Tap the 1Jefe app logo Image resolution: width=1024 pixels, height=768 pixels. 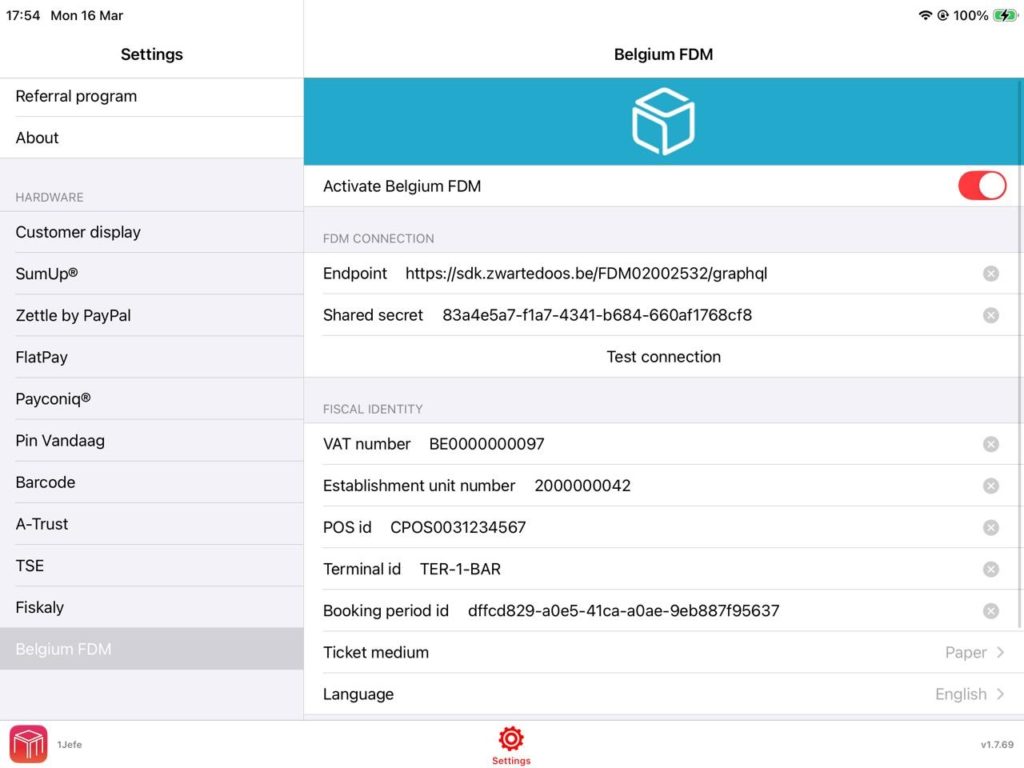coord(29,744)
